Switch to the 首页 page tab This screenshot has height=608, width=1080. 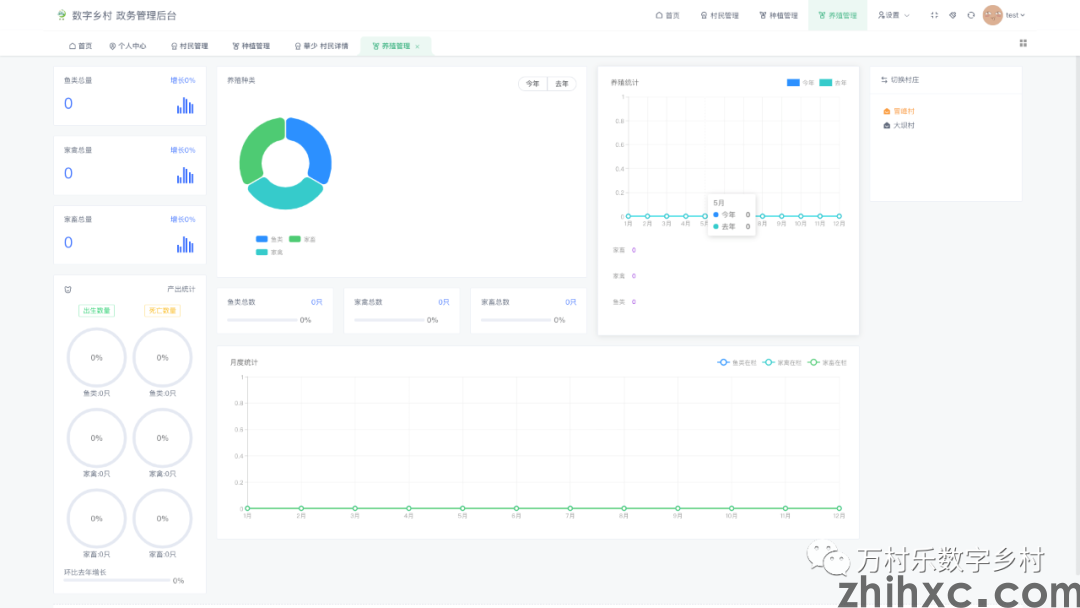click(x=81, y=46)
